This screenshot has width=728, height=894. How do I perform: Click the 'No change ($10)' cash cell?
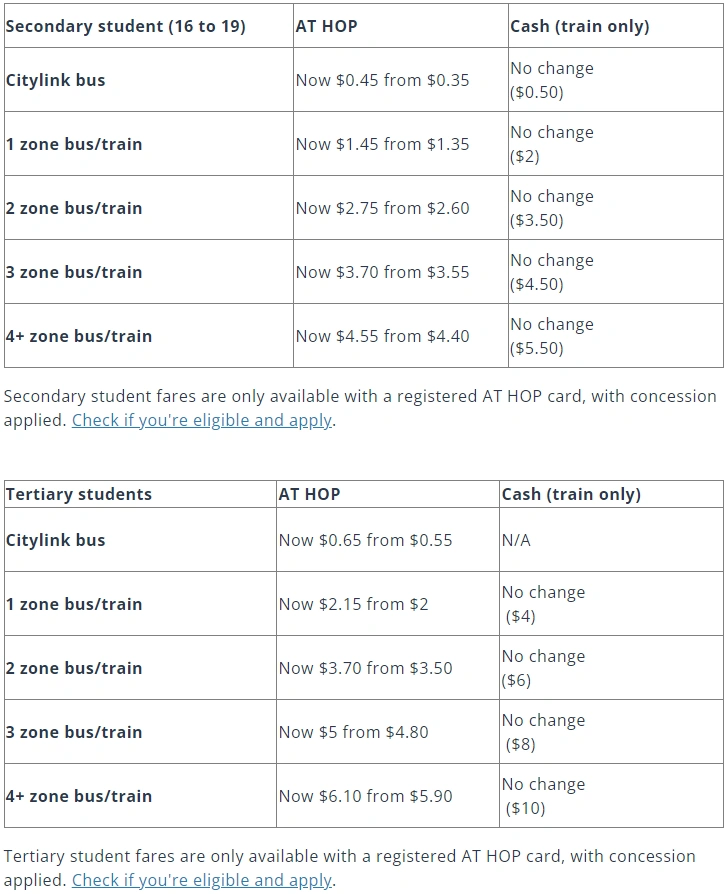tap(543, 796)
